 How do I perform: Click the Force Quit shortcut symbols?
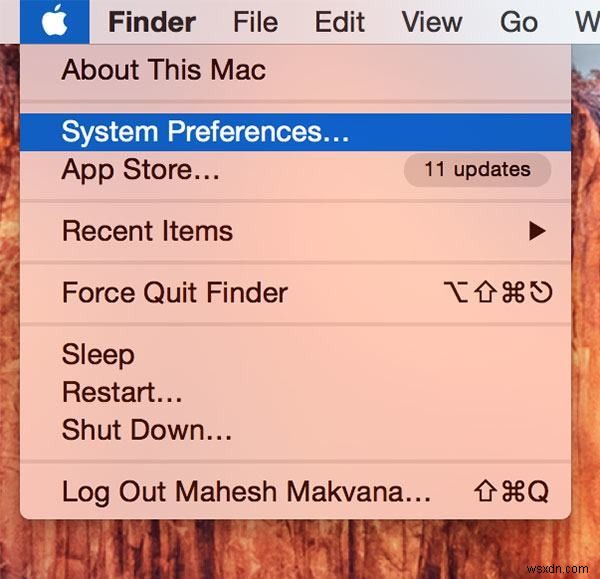click(497, 293)
